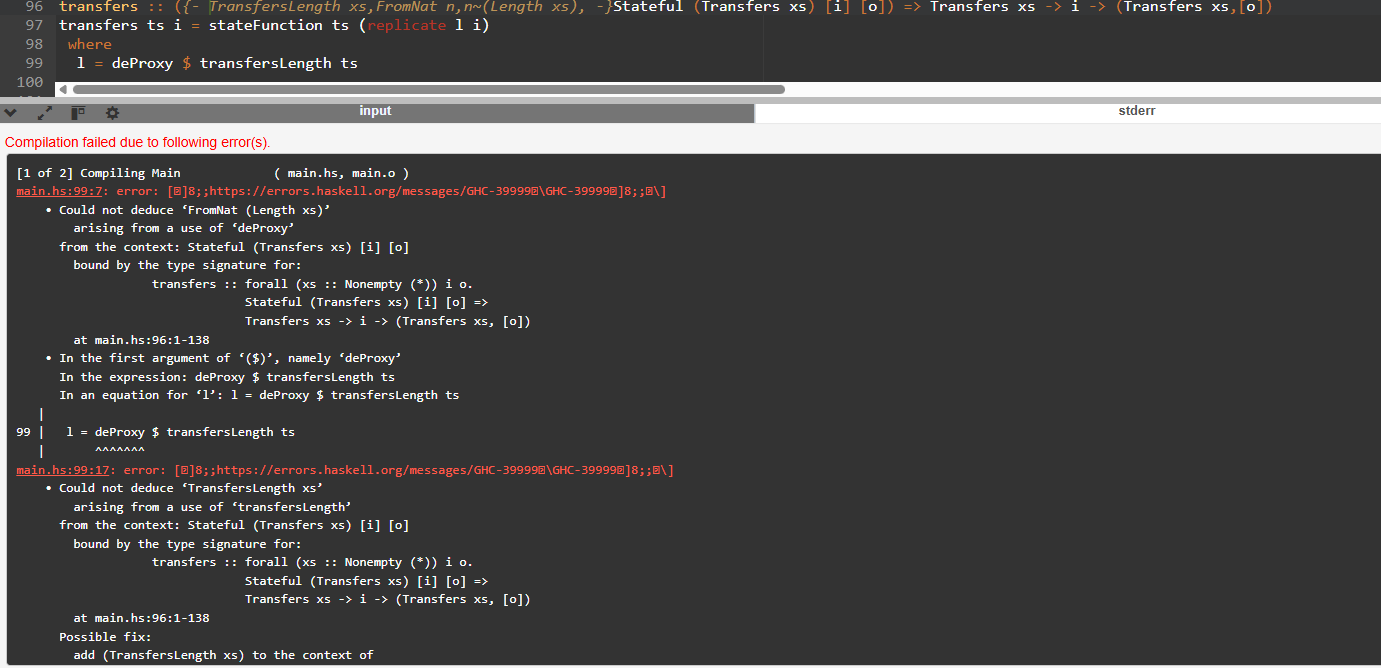Click the left arrow of the horizontal scrollbar
The image size is (1381, 668).
tap(64, 89)
